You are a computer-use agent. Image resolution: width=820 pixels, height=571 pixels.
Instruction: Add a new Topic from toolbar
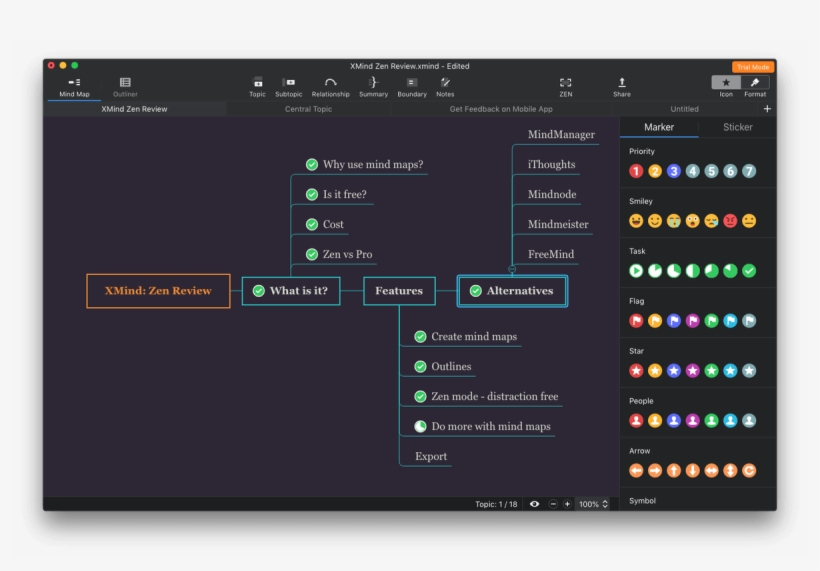click(257, 87)
